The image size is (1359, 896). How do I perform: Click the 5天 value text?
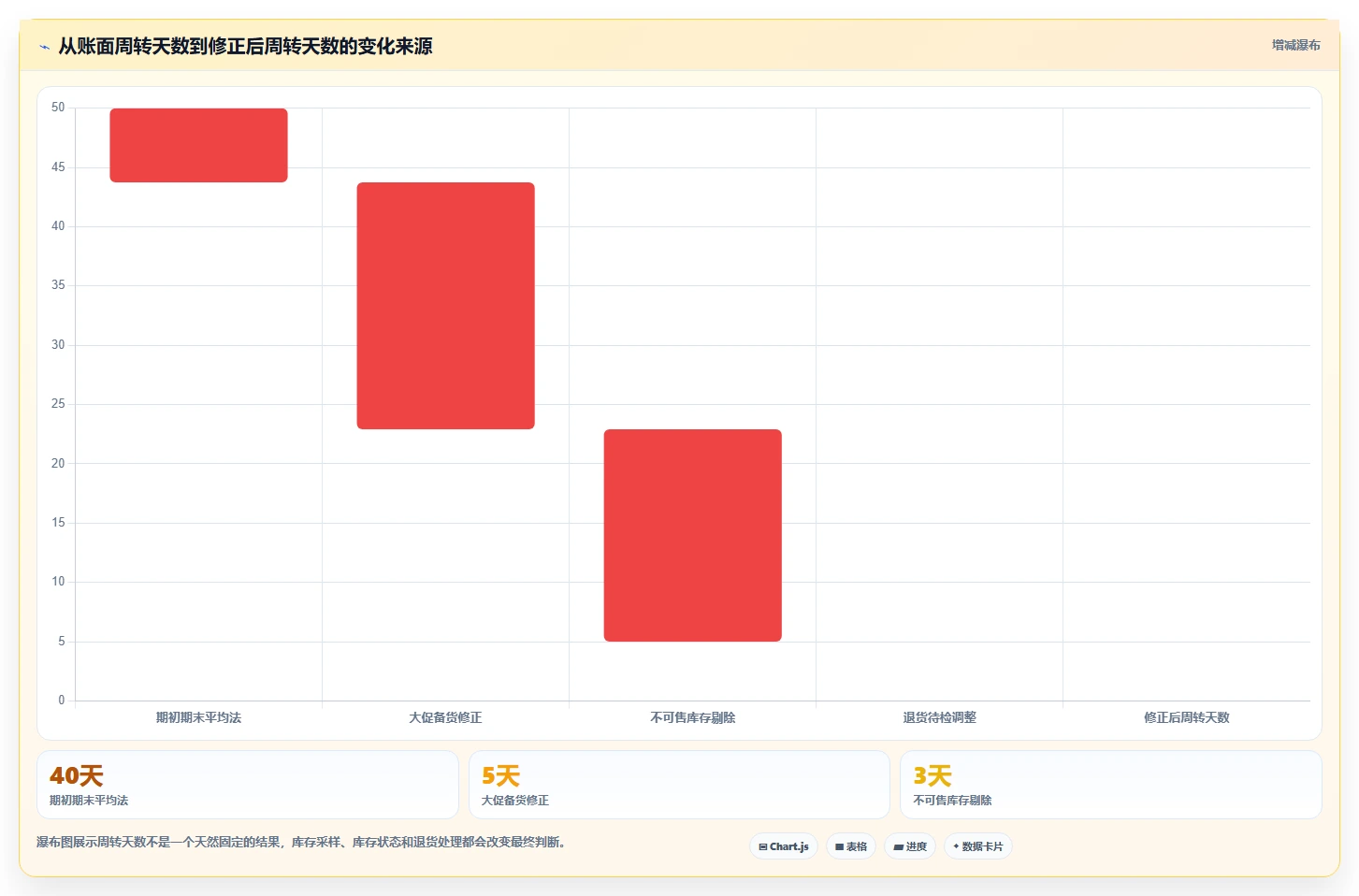pyautogui.click(x=500, y=775)
